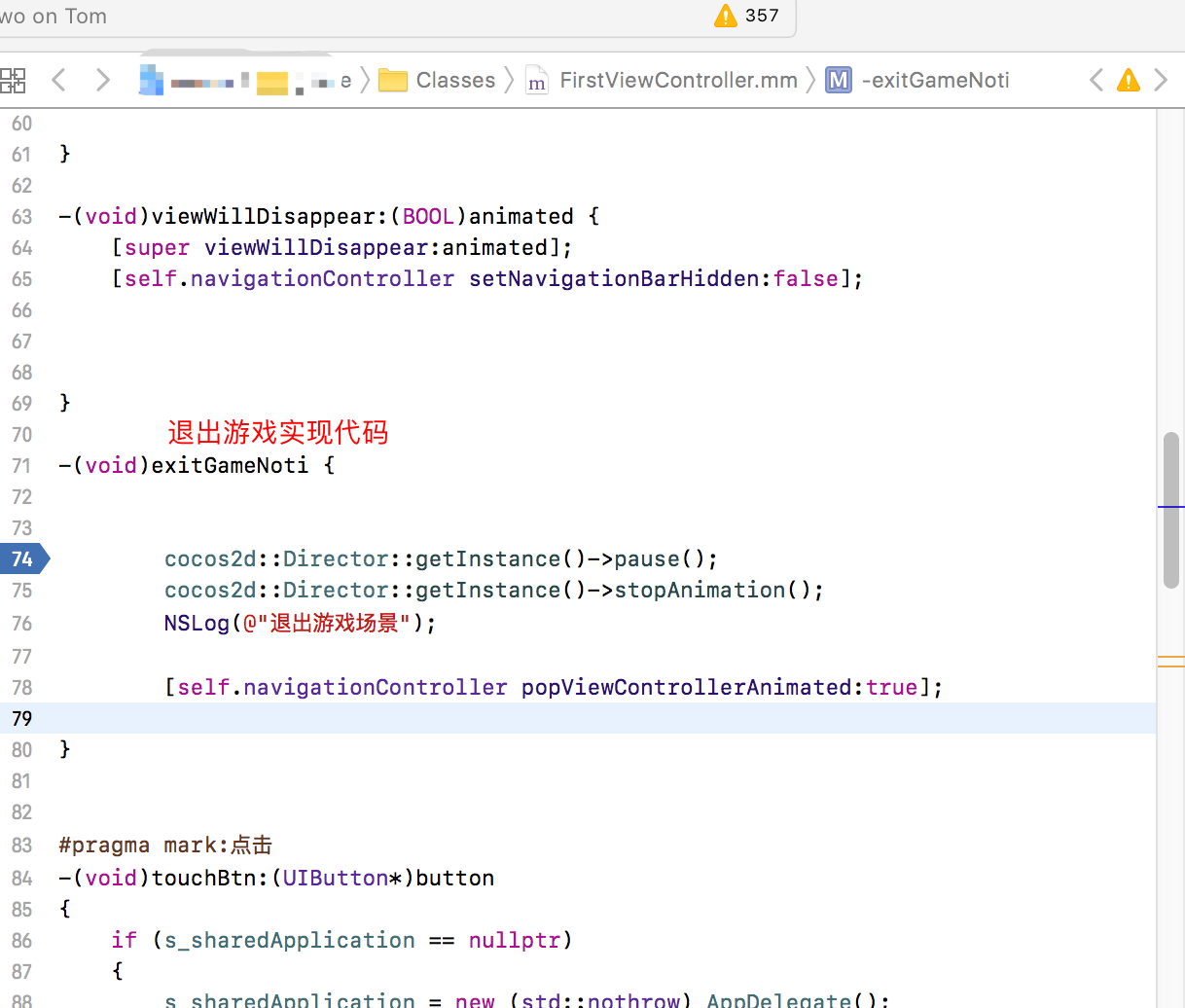Jump to the next issue arrow

click(1161, 80)
